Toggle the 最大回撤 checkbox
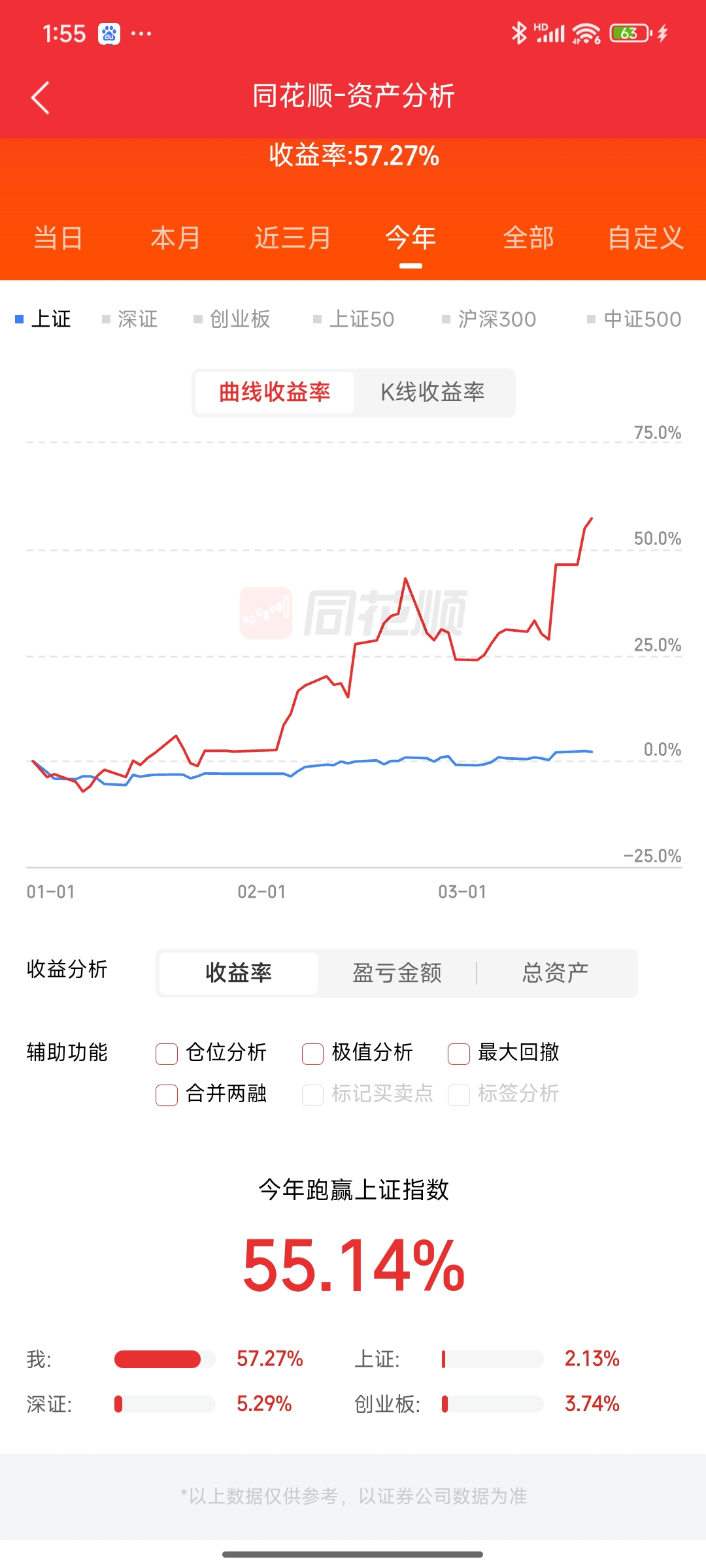The image size is (706, 1568). point(458,1053)
